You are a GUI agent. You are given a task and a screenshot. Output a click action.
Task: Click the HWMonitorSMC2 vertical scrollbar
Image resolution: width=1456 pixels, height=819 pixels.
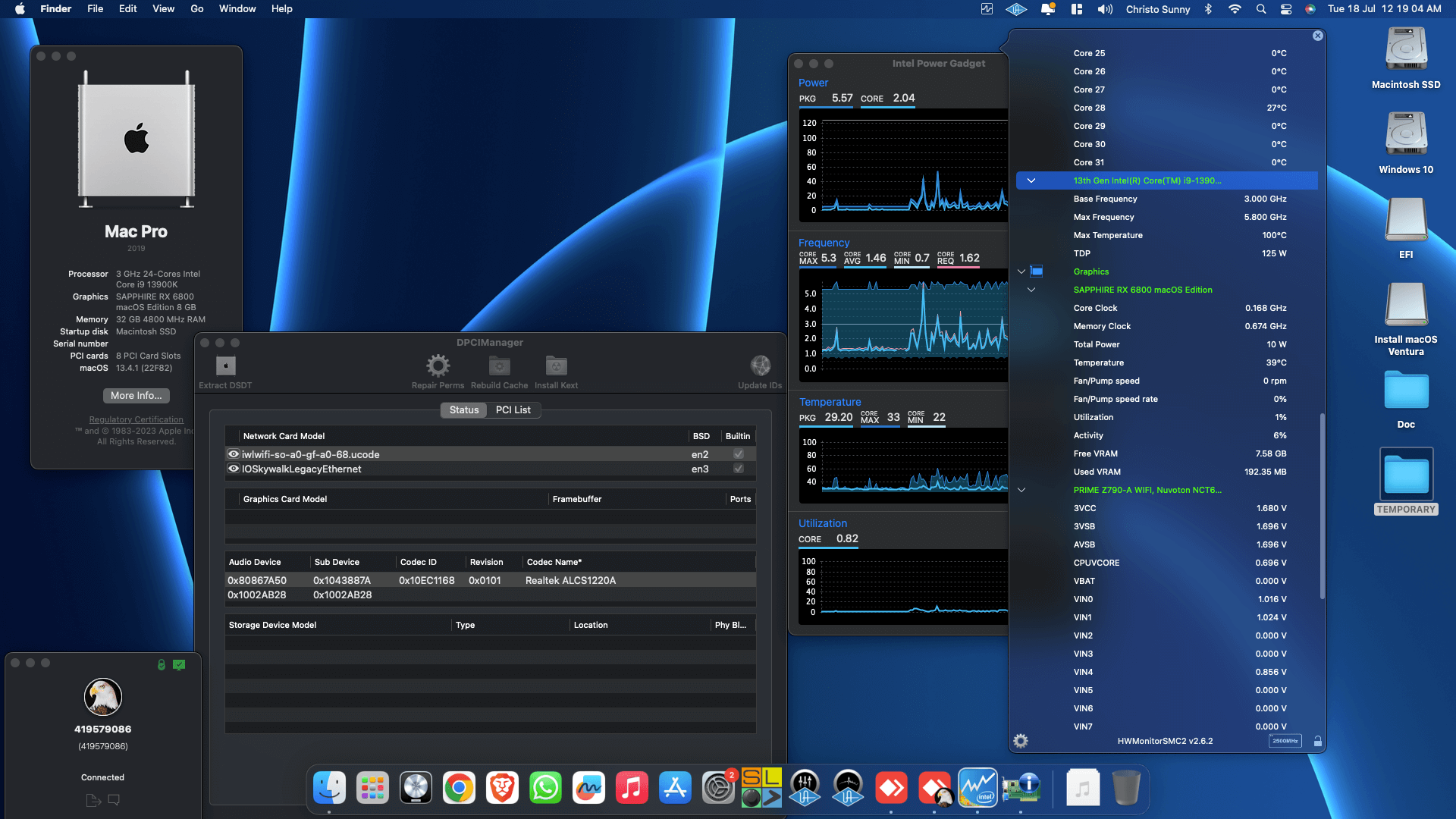click(1323, 506)
